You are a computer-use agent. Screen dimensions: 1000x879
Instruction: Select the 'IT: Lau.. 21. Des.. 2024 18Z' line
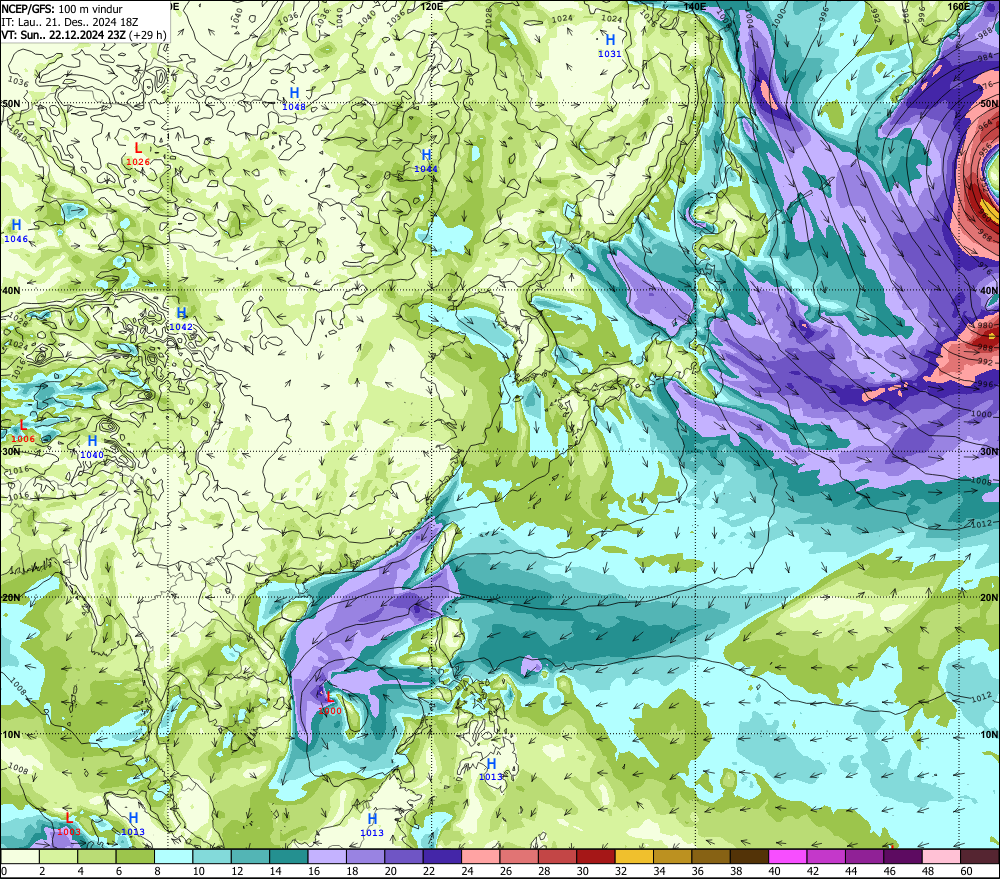pos(70,22)
